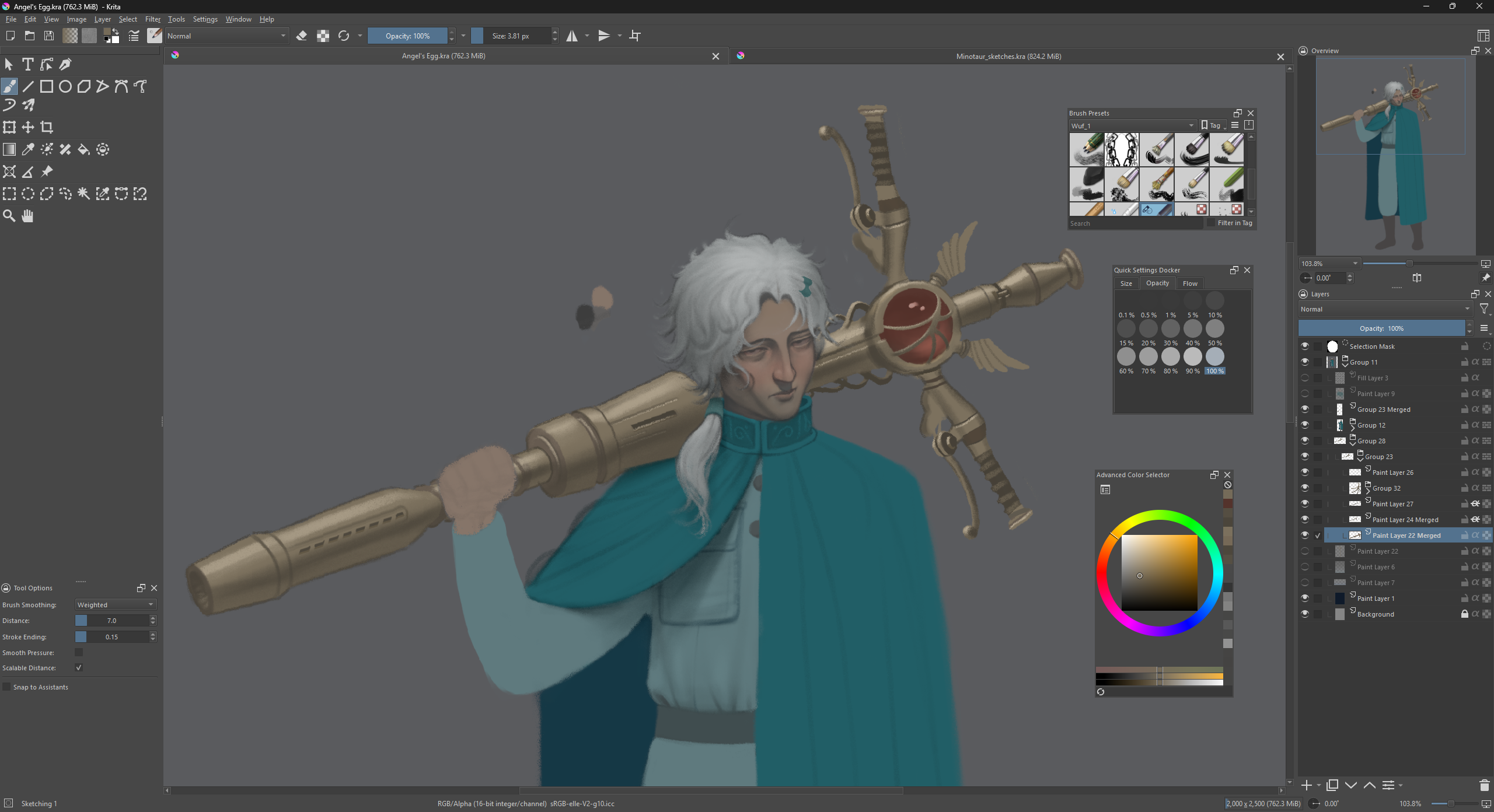Select the Ellipse shape tool
Image resolution: width=1494 pixels, height=812 pixels.
[65, 86]
